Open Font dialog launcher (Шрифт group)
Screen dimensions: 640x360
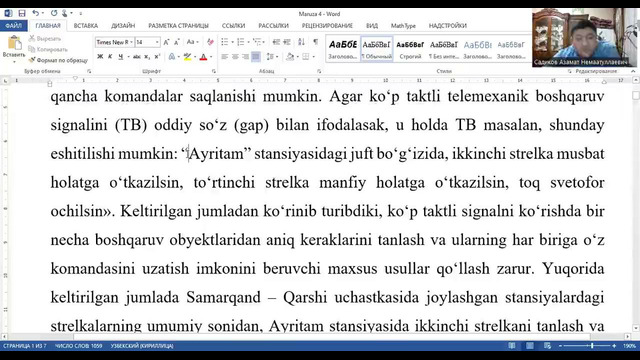(213, 71)
